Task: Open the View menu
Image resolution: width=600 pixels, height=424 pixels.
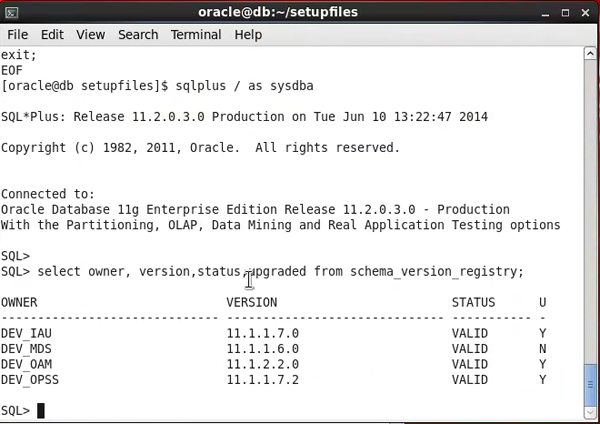Action: coord(90,35)
